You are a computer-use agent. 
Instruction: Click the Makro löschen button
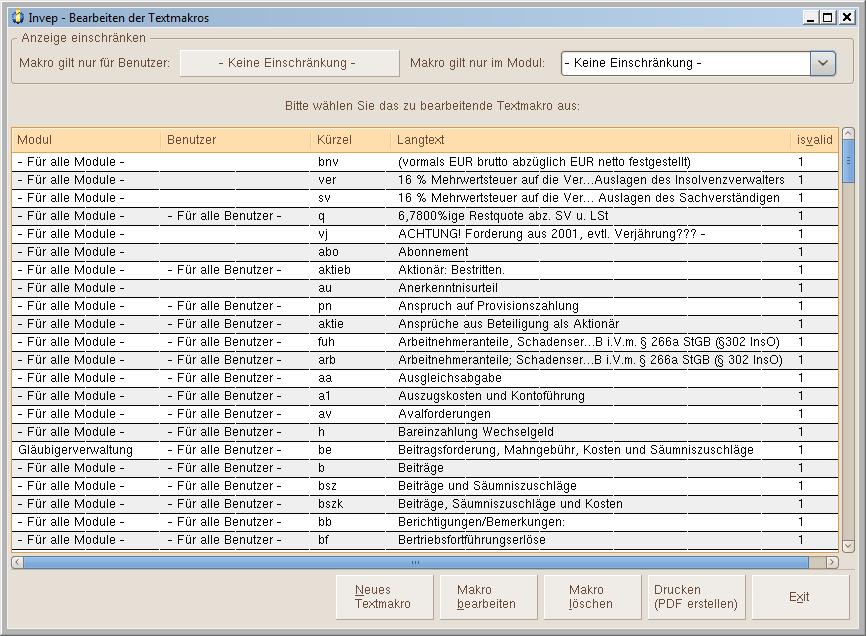[592, 597]
